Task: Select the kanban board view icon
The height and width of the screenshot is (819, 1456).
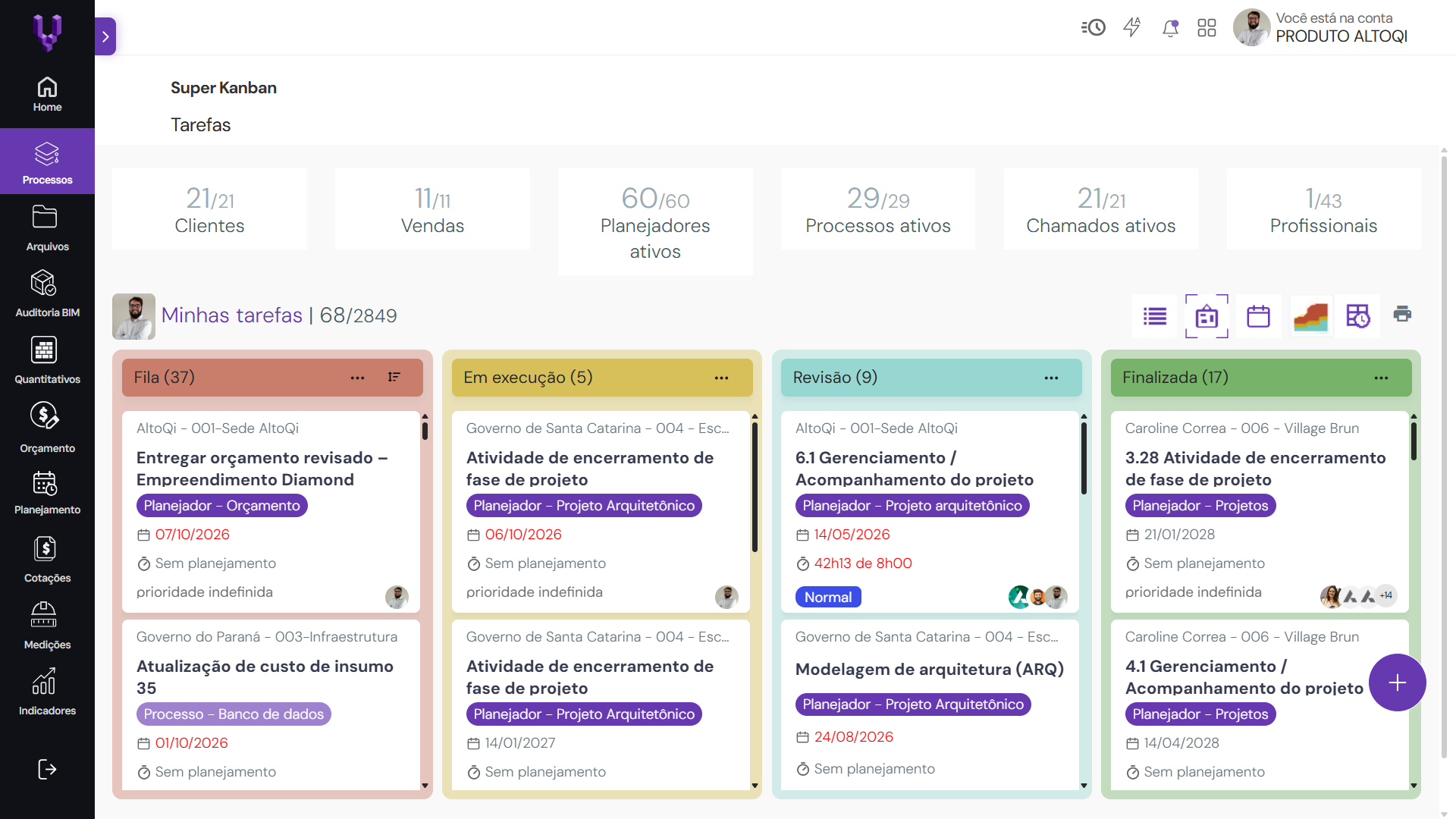Action: click(x=1207, y=316)
